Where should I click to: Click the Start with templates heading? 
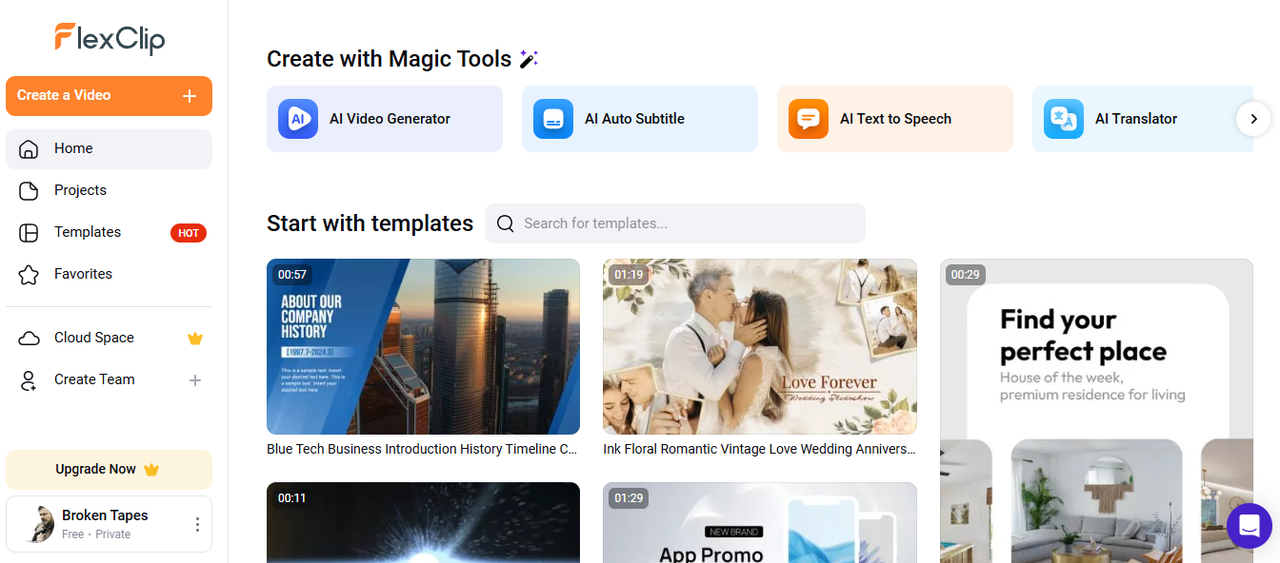tap(370, 223)
